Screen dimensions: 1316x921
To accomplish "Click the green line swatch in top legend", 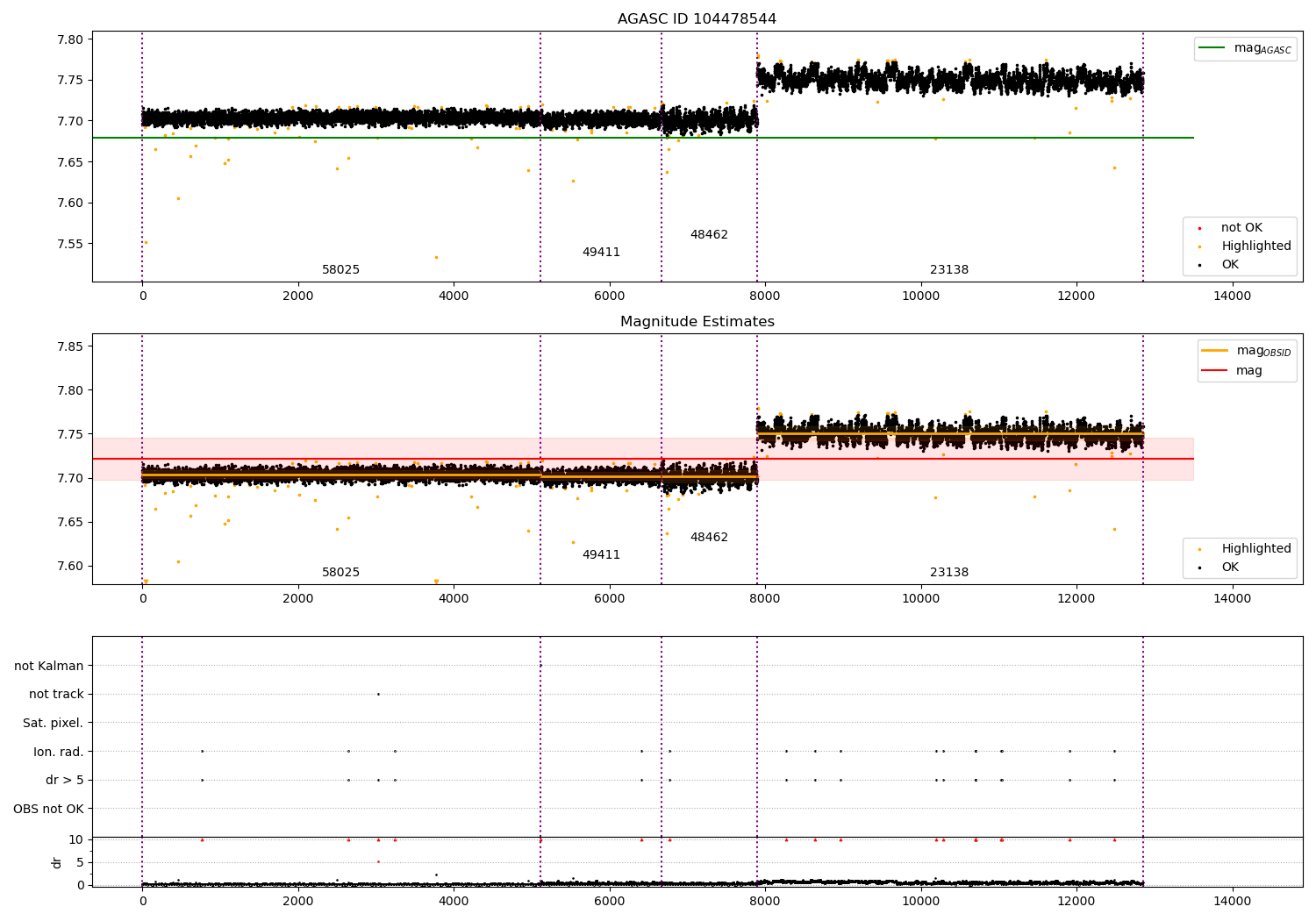I will pyautogui.click(x=1212, y=48).
